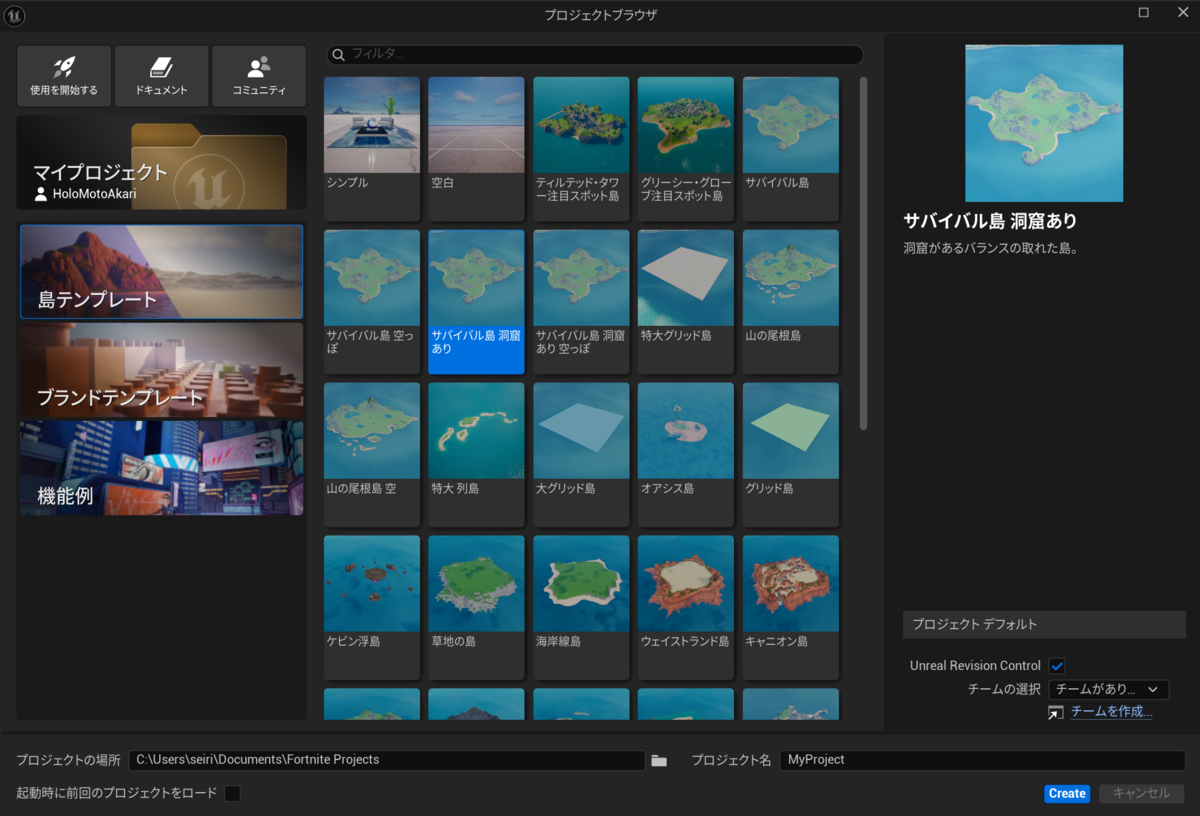Screen dimensions: 1200x816
Task: Select the 山の尾根島 template
Action: 790,302
